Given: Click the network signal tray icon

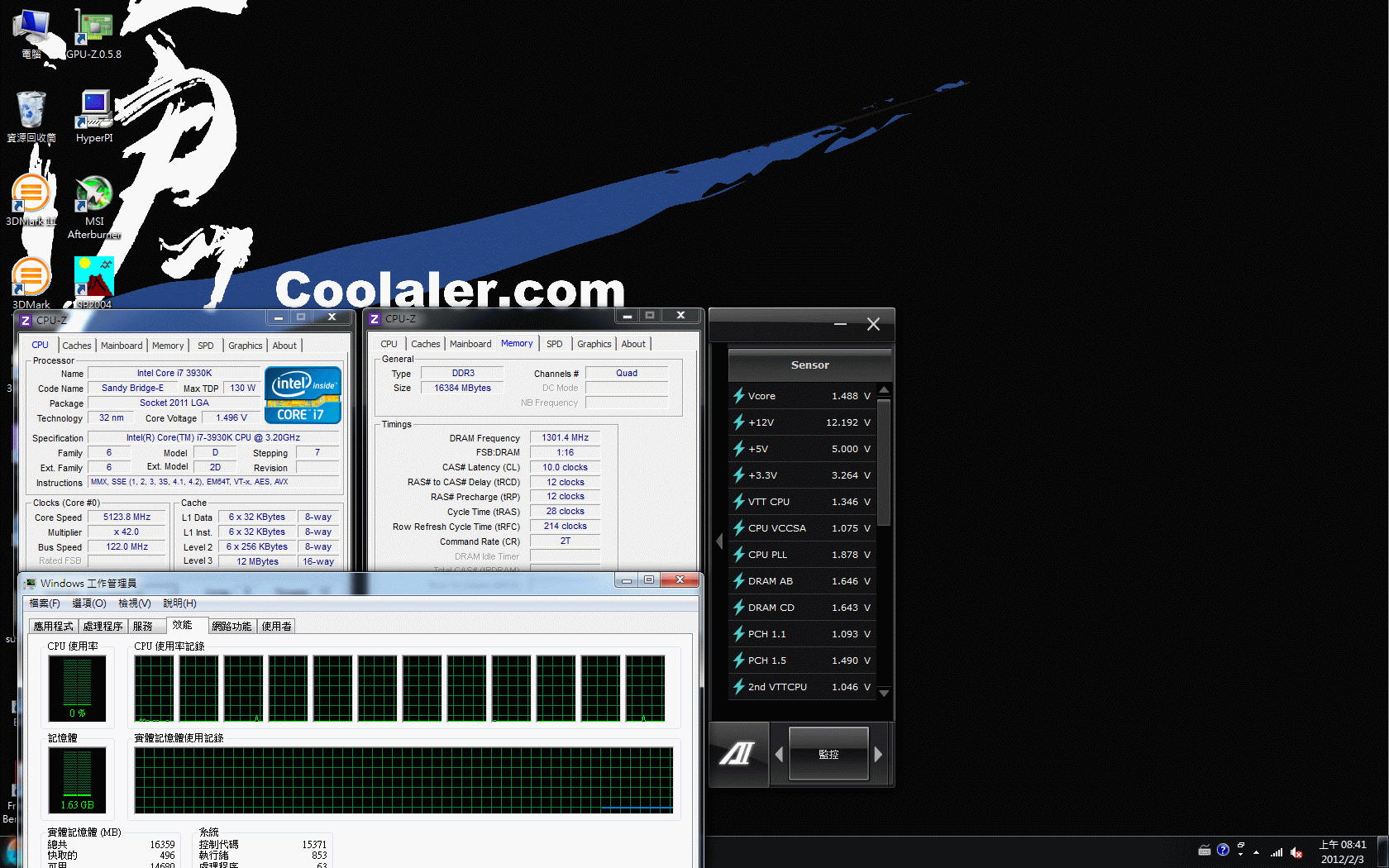Looking at the screenshot, I should (1277, 851).
